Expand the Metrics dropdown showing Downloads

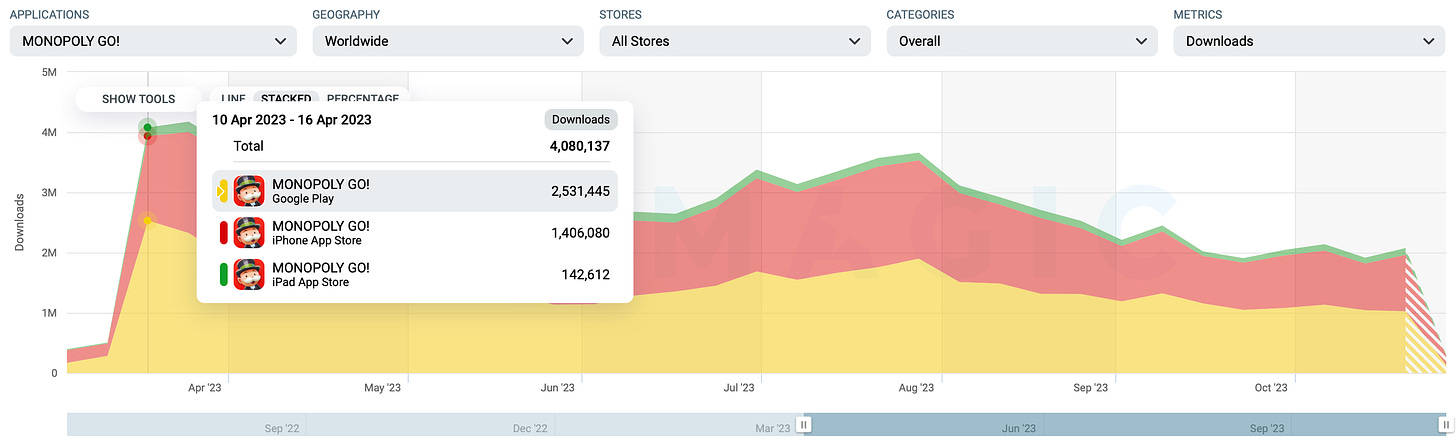pyautogui.click(x=1309, y=41)
